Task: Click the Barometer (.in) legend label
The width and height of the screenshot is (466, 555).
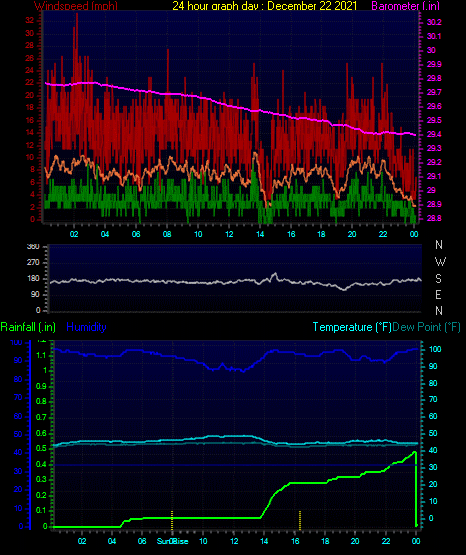Action: coord(405,6)
